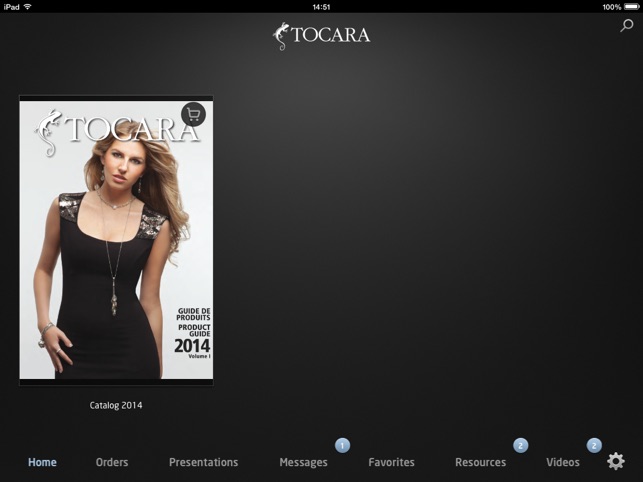Tap the Wi-Fi icon in status bar
This screenshot has width=643, height=482.
point(27,7)
